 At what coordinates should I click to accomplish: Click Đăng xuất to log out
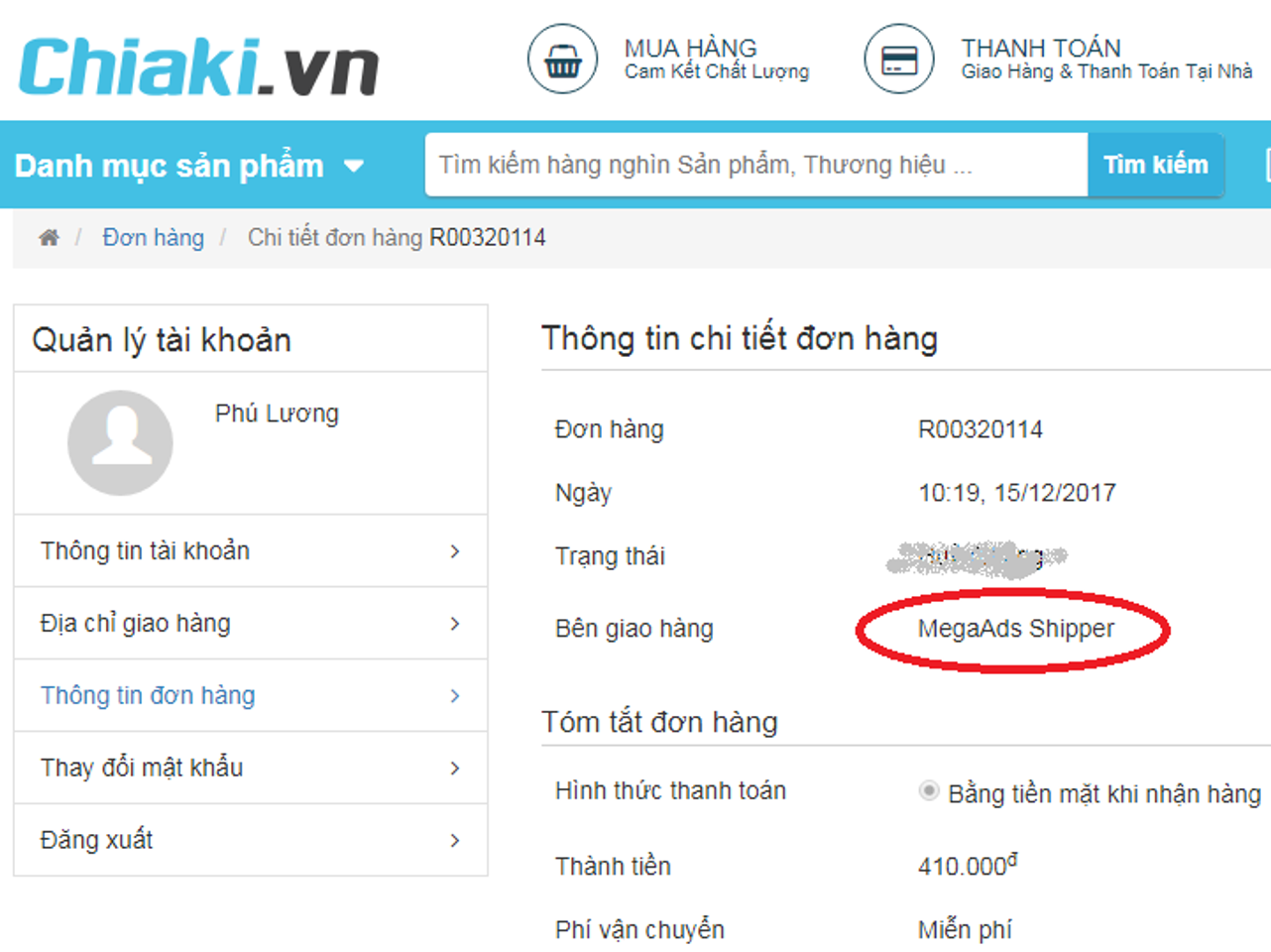[x=251, y=840]
